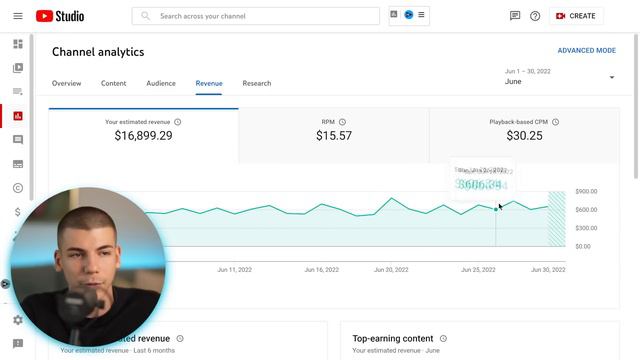Select the RPM metric card

pyautogui.click(x=334, y=136)
